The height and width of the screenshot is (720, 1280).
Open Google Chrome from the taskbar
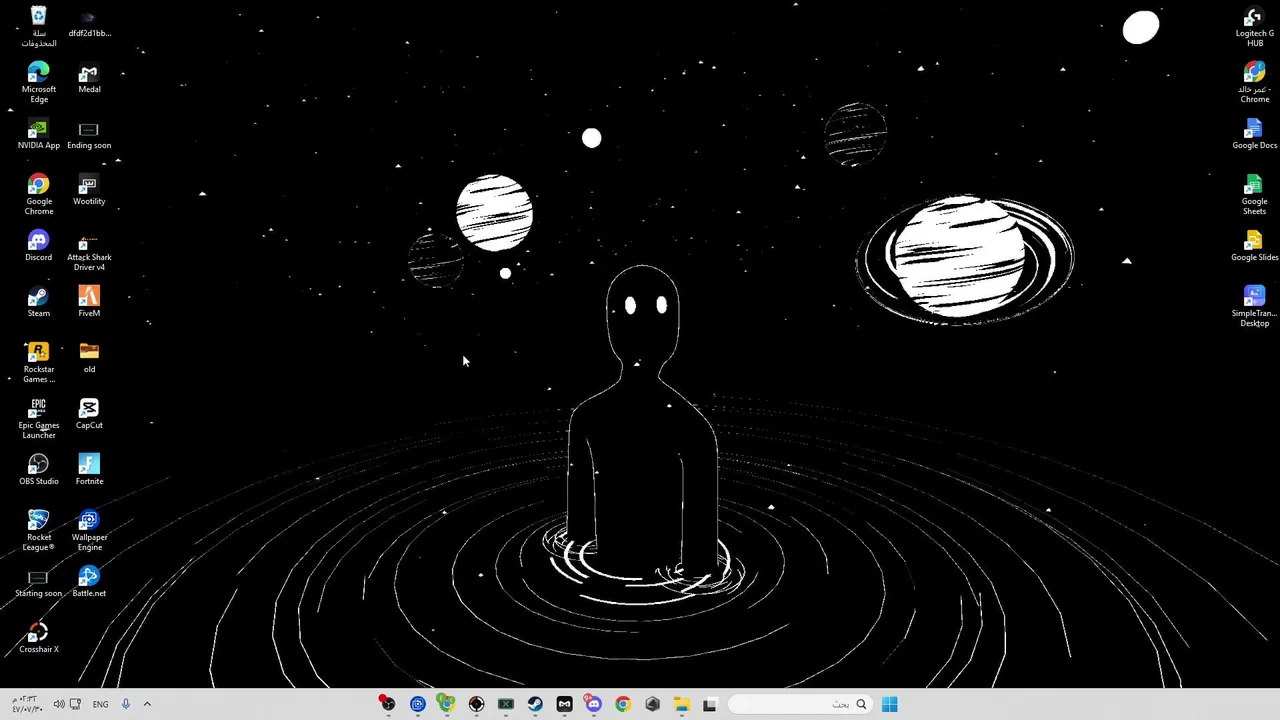[x=623, y=704]
